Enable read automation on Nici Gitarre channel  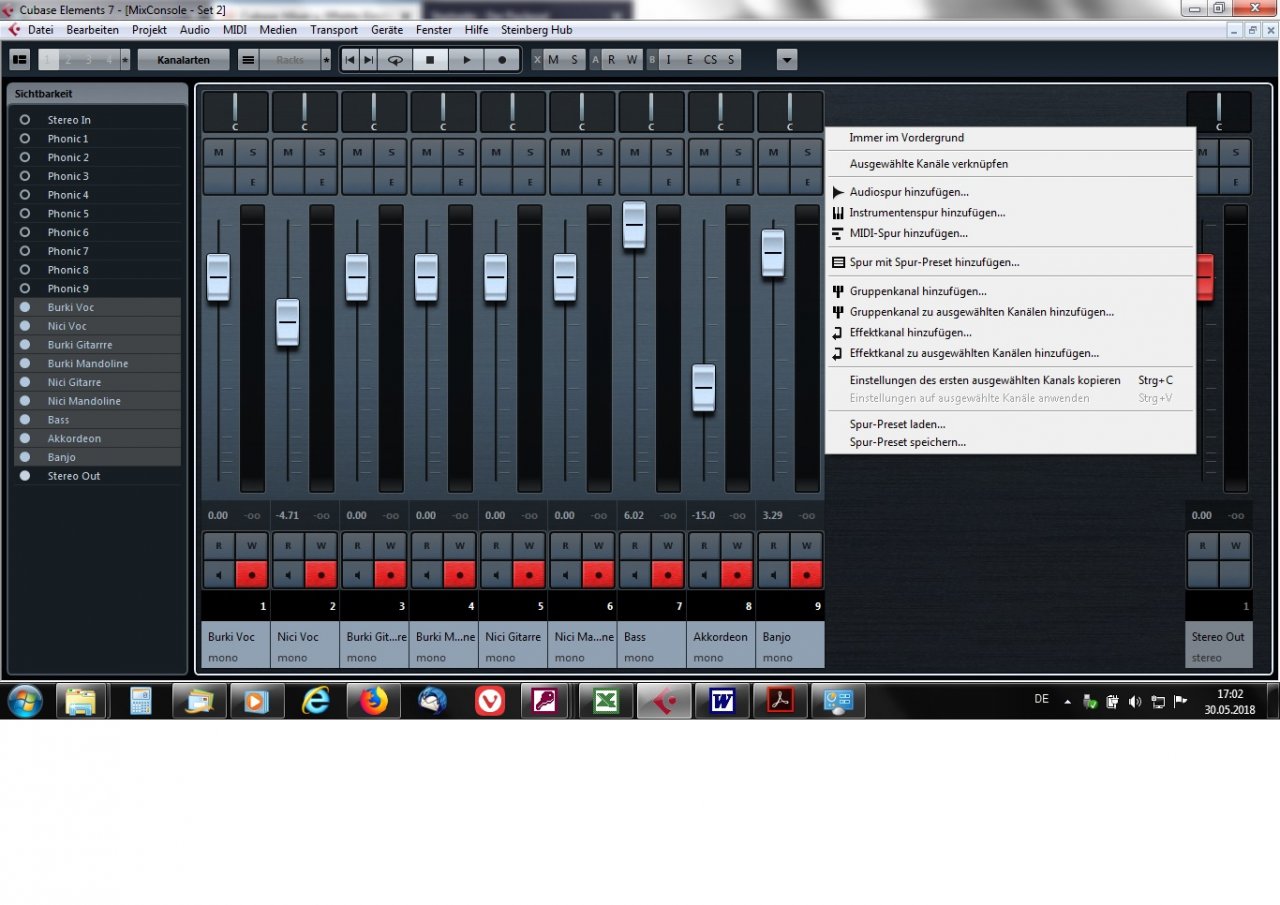pyautogui.click(x=496, y=546)
